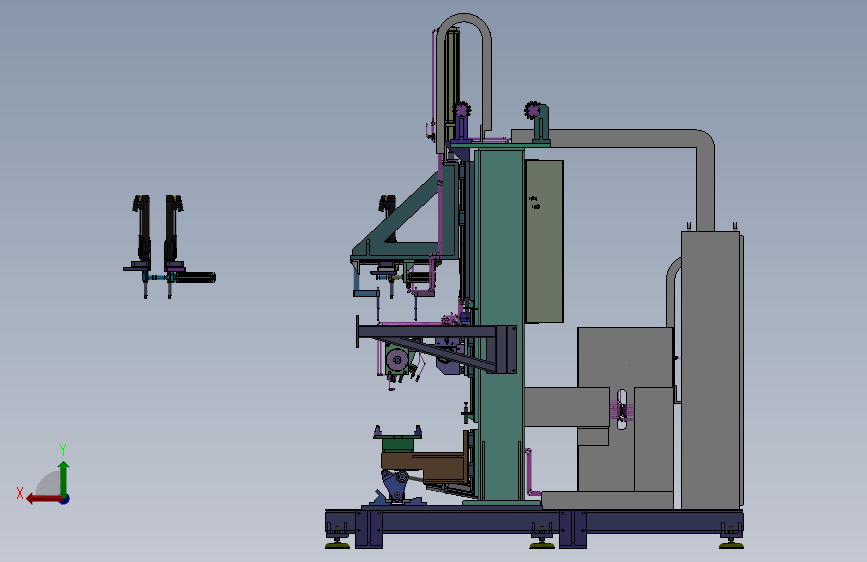Select the brown block on the lower fixture
The height and width of the screenshot is (562, 867).
pyautogui.click(x=424, y=467)
